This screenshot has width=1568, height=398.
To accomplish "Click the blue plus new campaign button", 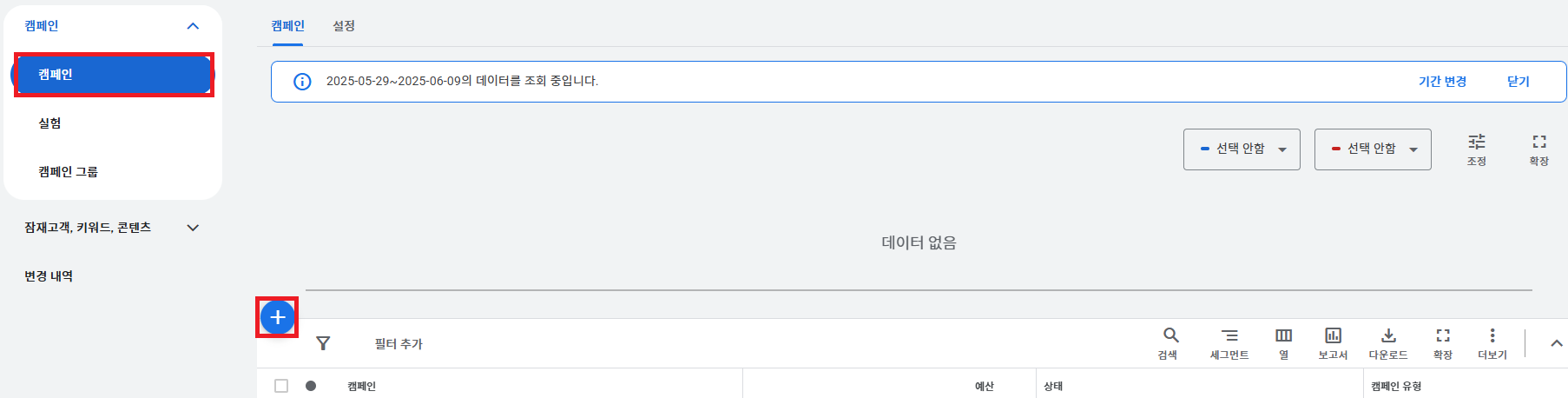I will [278, 317].
